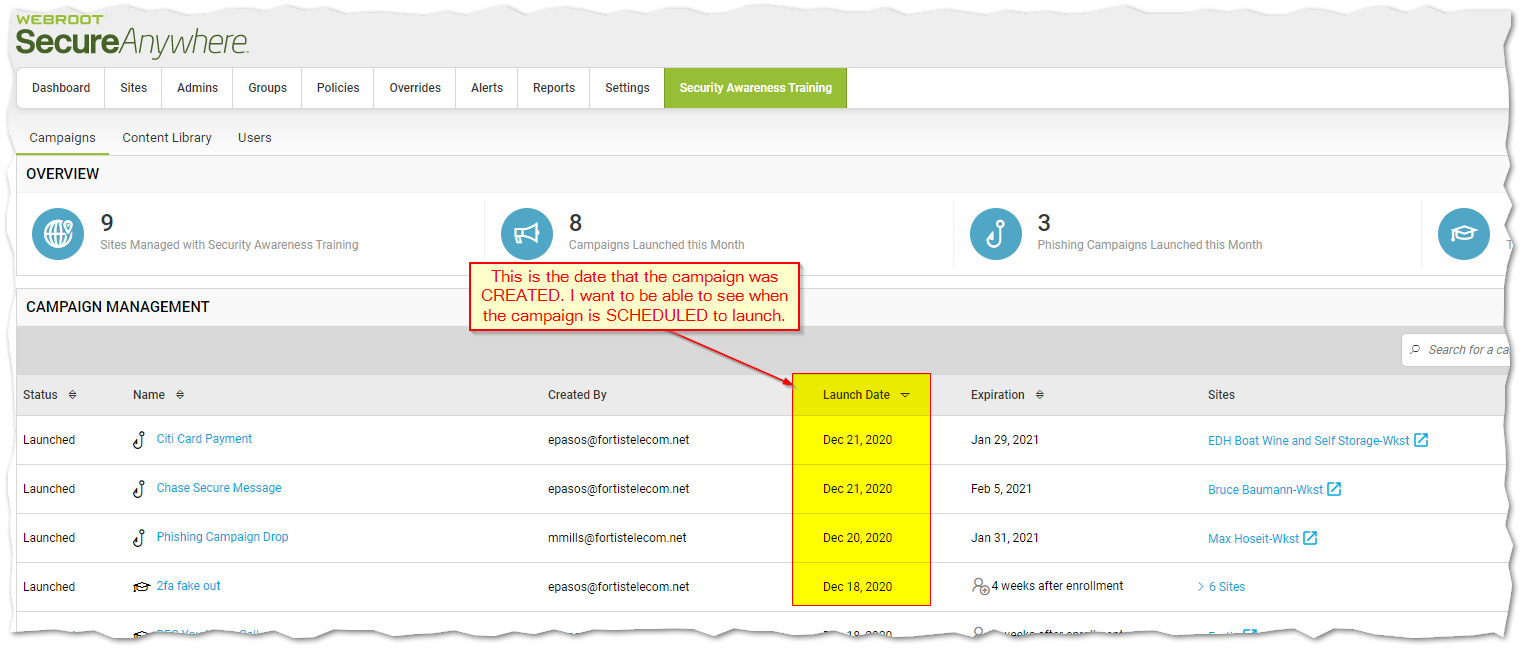Click the globe Sites Managed icon

coord(58,234)
